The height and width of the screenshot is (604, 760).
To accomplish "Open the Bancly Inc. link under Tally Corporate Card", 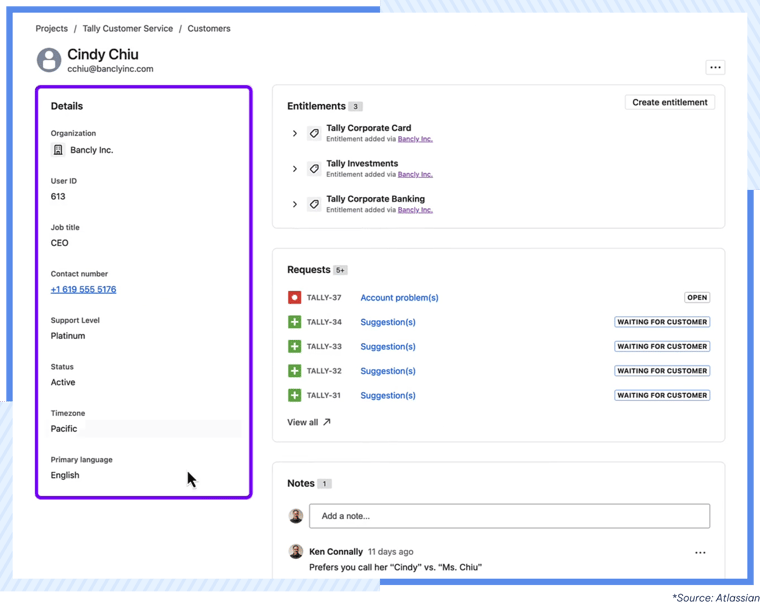I will click(x=415, y=139).
